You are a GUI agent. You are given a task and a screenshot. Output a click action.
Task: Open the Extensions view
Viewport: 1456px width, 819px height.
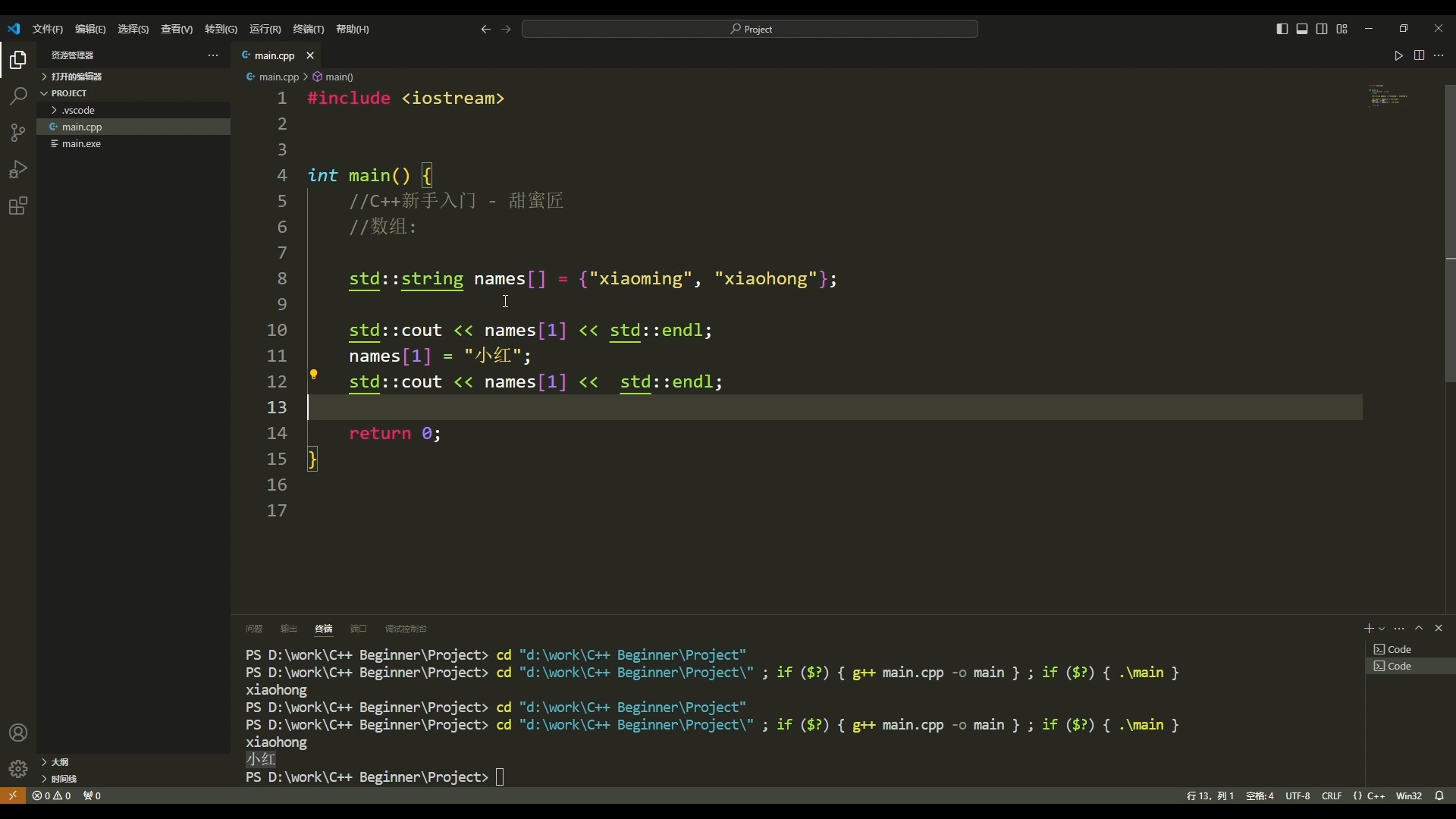coord(17,206)
